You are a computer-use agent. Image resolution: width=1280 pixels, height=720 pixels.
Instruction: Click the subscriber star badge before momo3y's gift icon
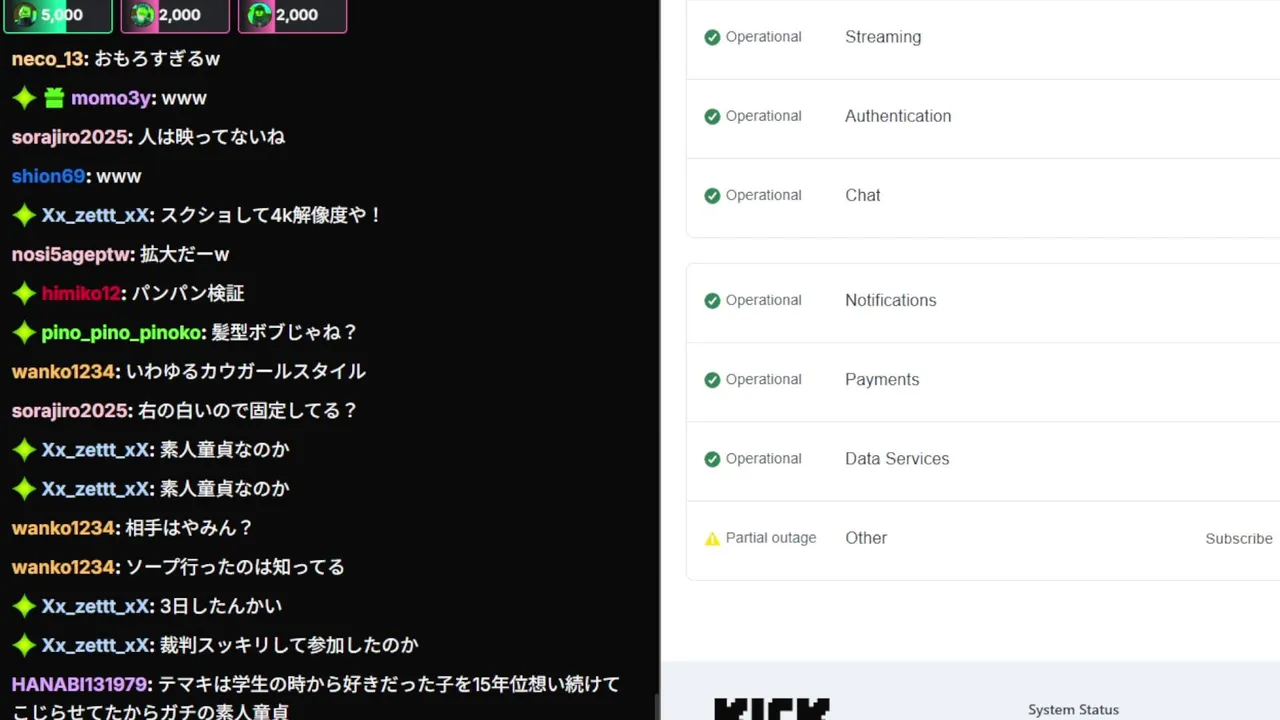click(24, 98)
